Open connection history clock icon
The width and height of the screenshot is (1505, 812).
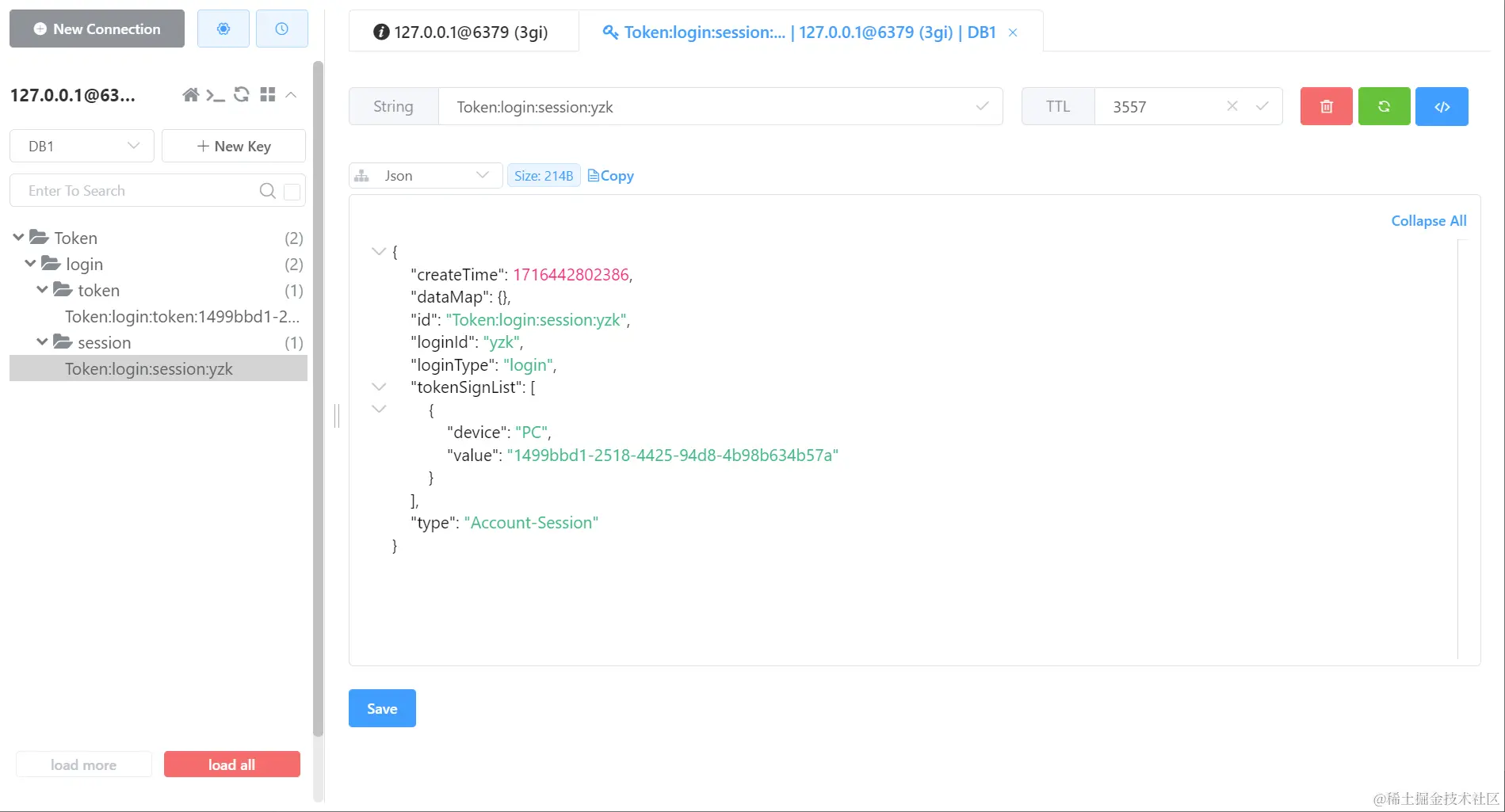(x=282, y=27)
